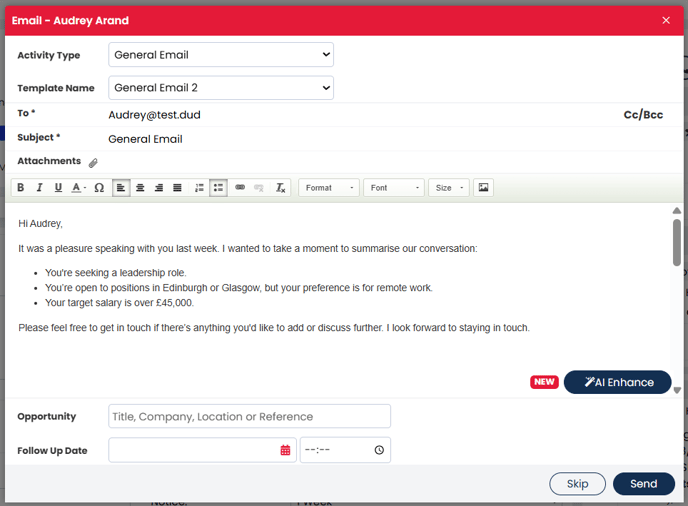Skip this email

(577, 484)
